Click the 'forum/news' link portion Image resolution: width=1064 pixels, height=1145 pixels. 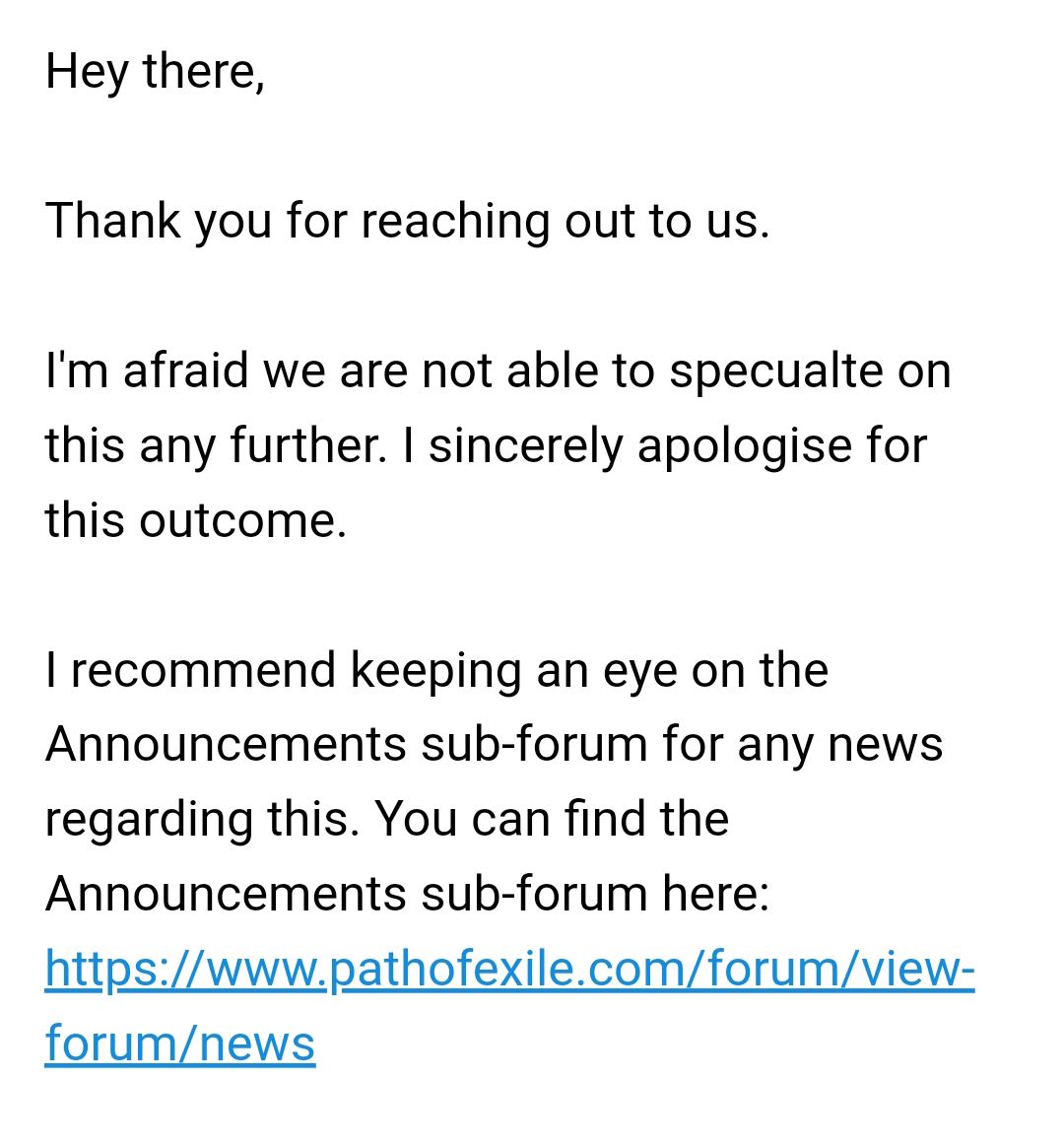(x=179, y=1044)
